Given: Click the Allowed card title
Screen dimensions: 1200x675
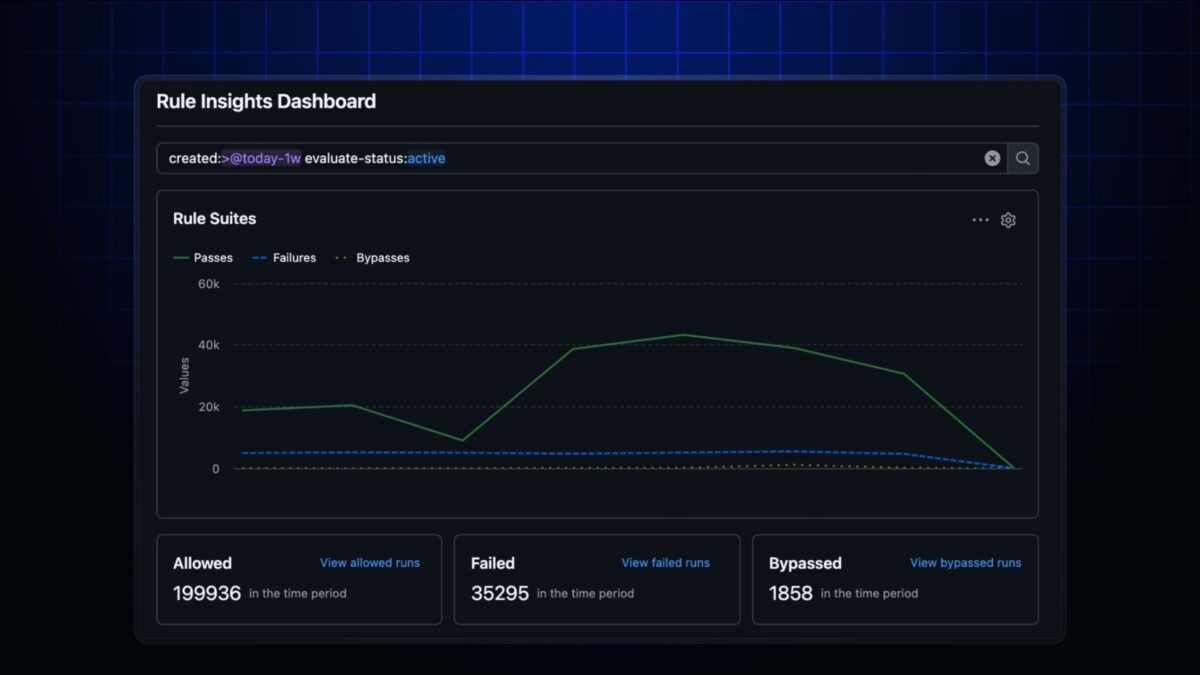Looking at the screenshot, I should pyautogui.click(x=202, y=563).
